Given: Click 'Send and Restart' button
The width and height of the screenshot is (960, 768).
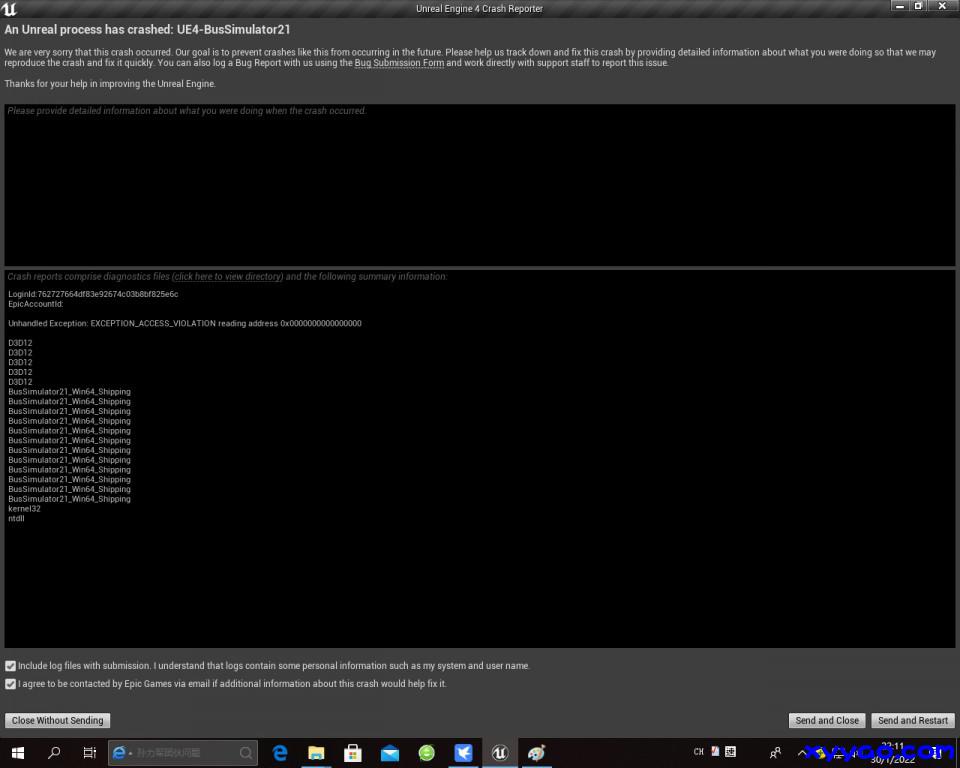Looking at the screenshot, I should click(x=913, y=720).
